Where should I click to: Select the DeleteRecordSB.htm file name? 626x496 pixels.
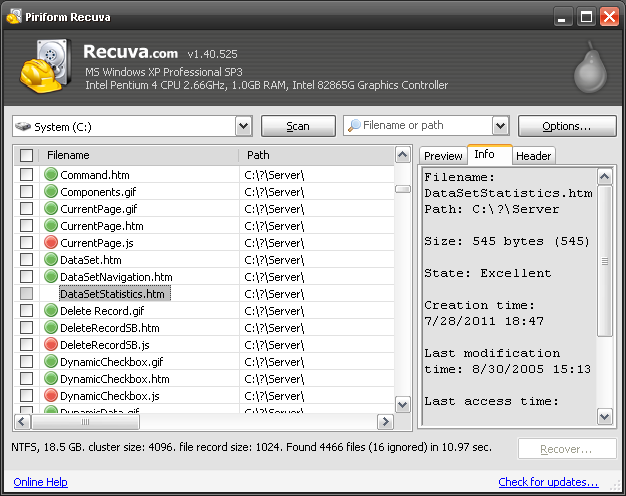click(x=110, y=328)
